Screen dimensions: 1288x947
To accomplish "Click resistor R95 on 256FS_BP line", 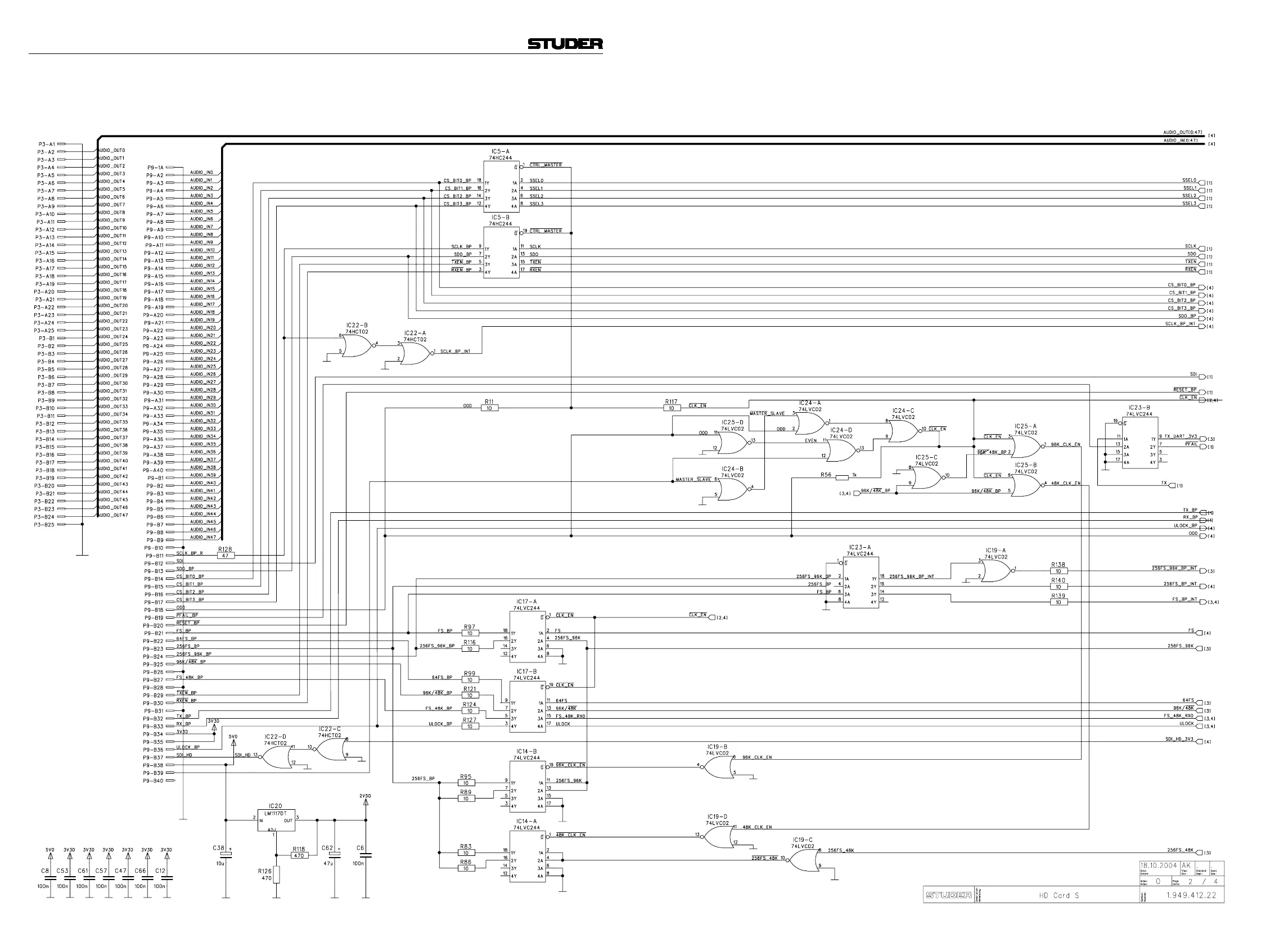I will coord(466,783).
